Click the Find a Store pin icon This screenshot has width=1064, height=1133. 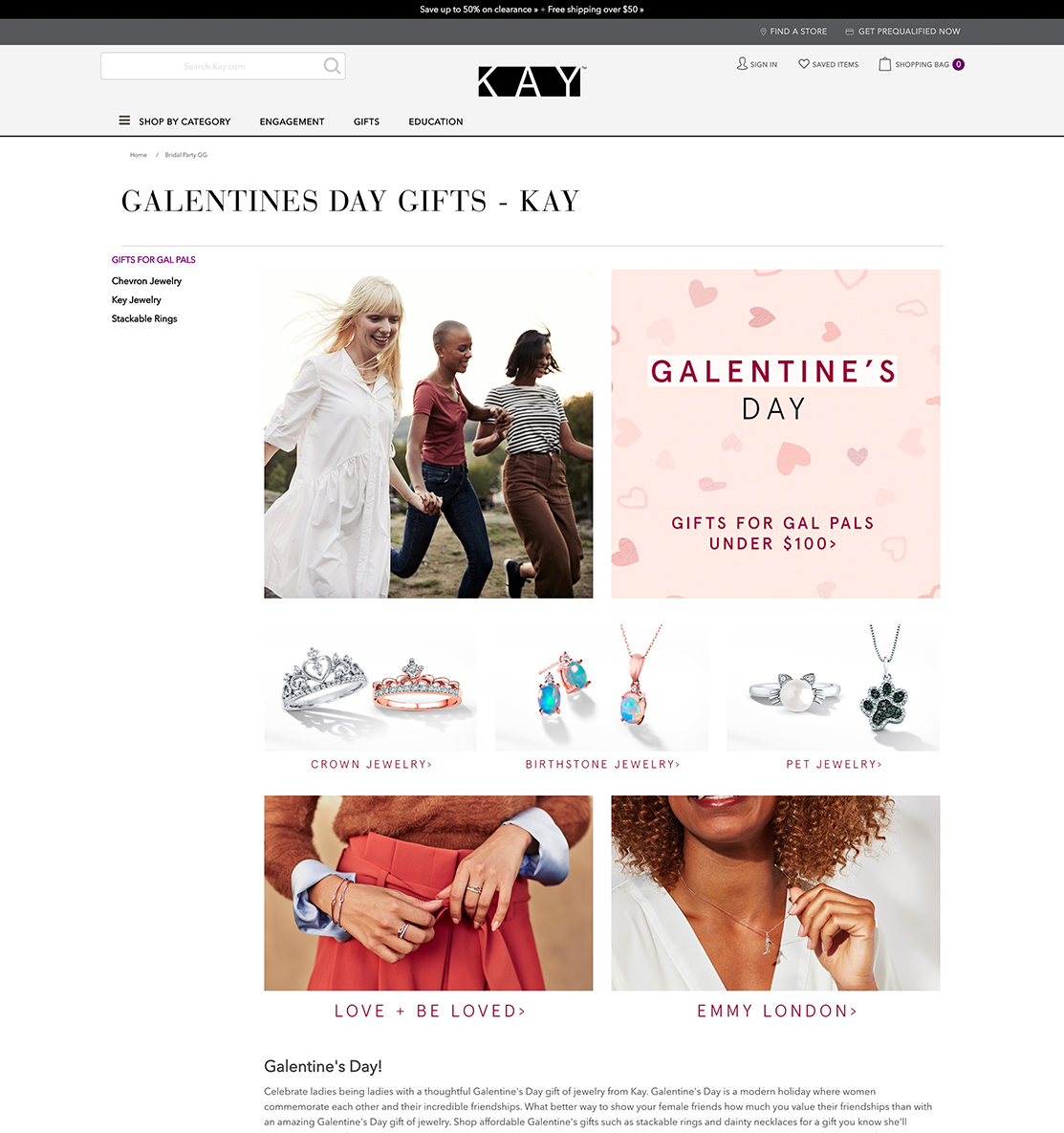pyautogui.click(x=764, y=32)
